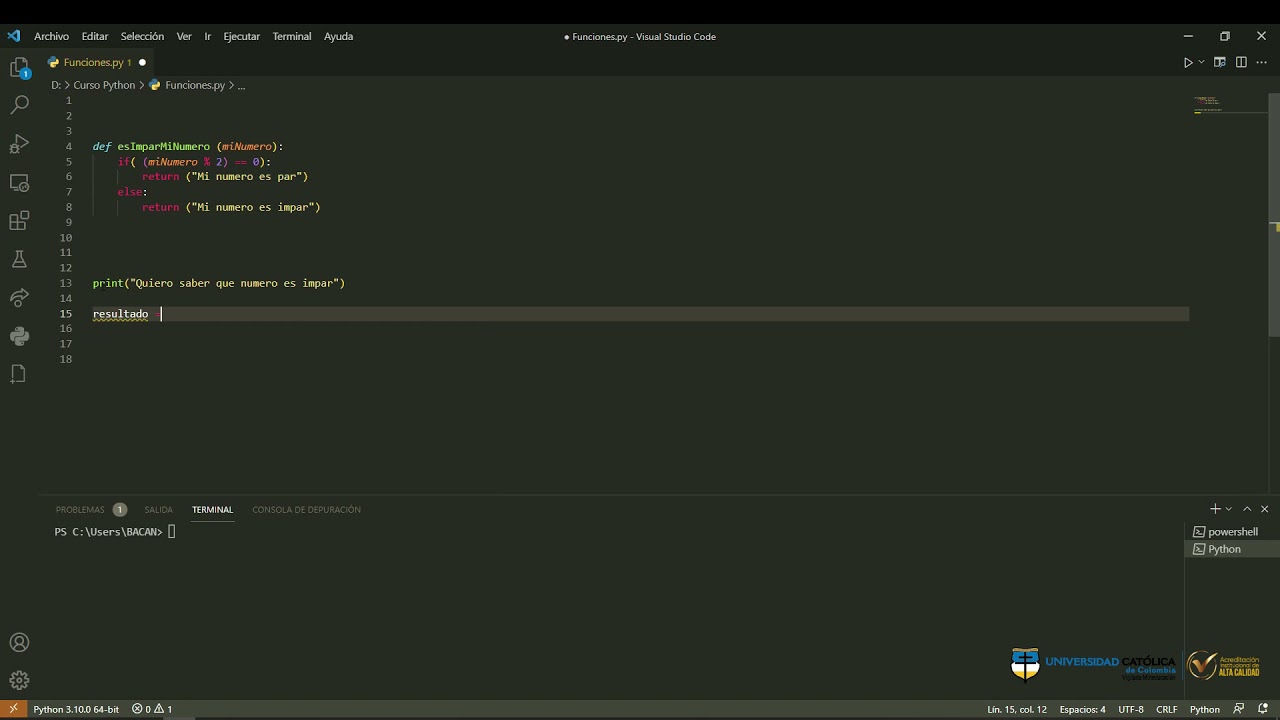
Task: Switch to the SALIDA panel tab
Action: pos(158,509)
